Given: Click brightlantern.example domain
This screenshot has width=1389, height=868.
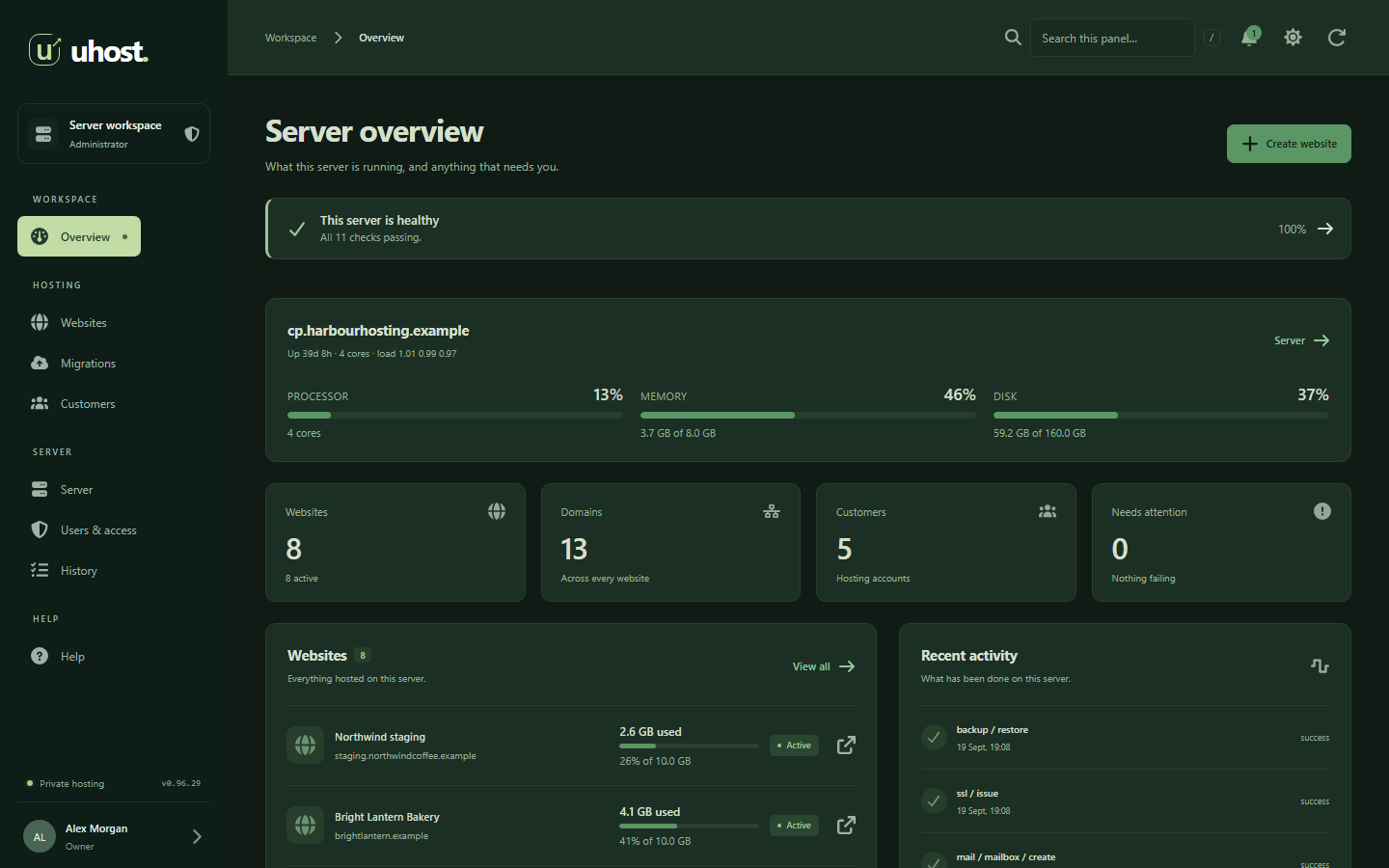Looking at the screenshot, I should [x=381, y=836].
